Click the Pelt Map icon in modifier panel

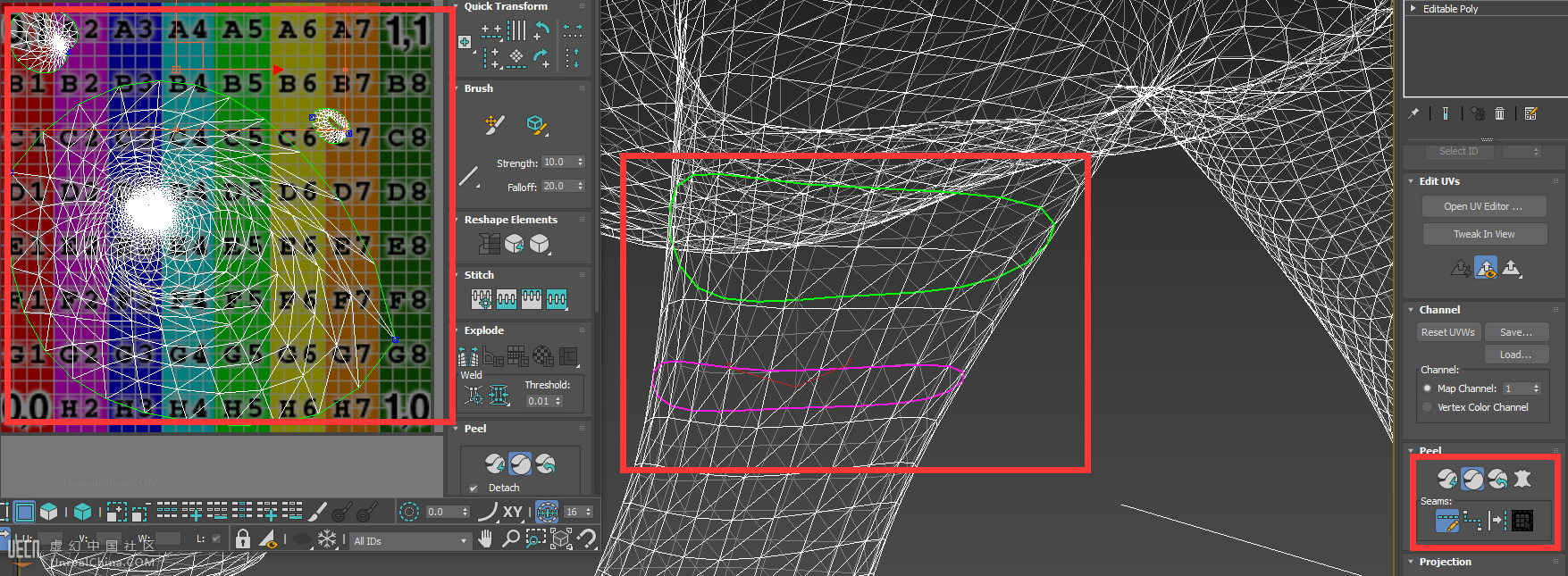pyautogui.click(x=1522, y=480)
